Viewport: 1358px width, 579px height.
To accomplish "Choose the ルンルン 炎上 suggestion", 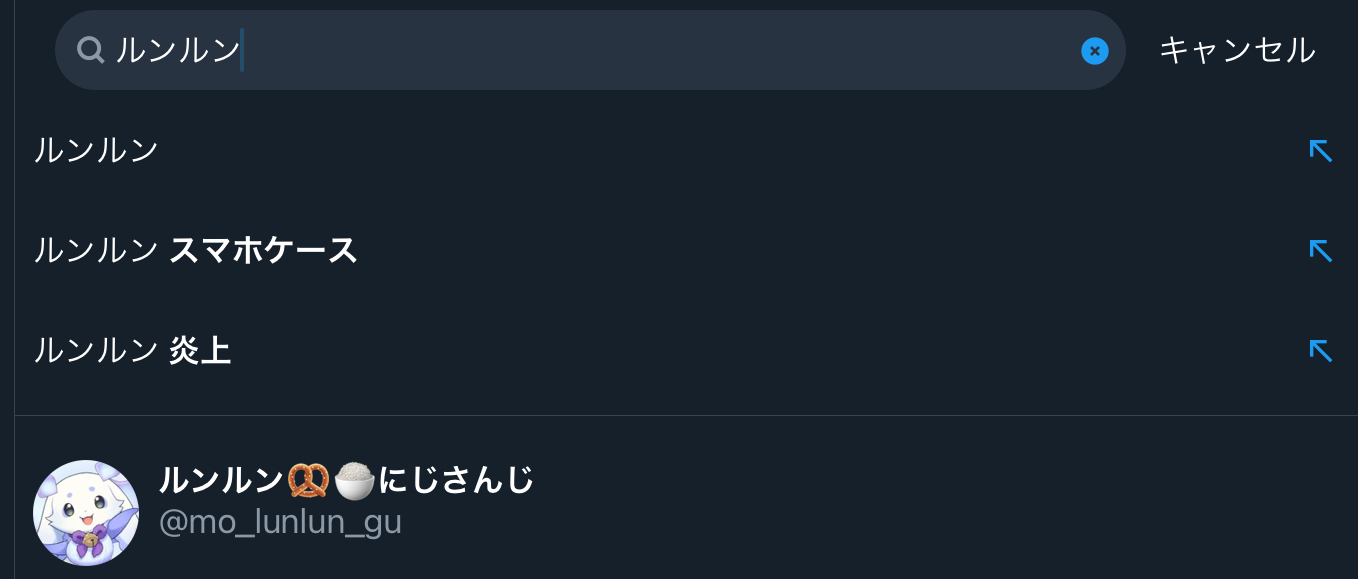I will point(132,351).
